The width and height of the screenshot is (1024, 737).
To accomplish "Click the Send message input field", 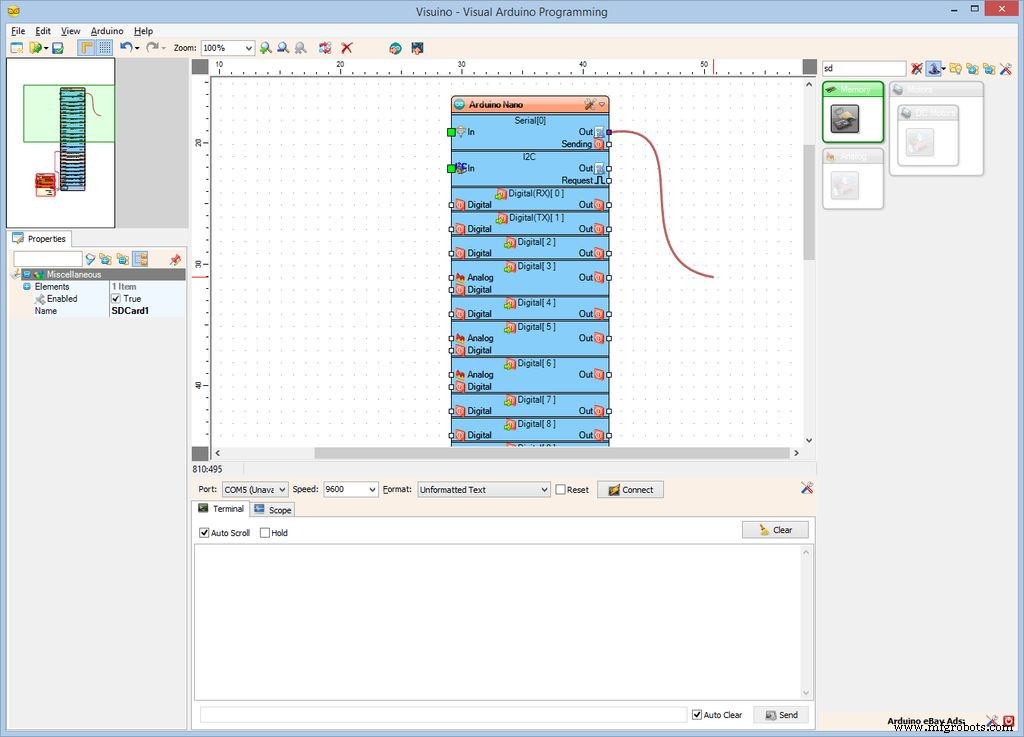I will [x=440, y=715].
